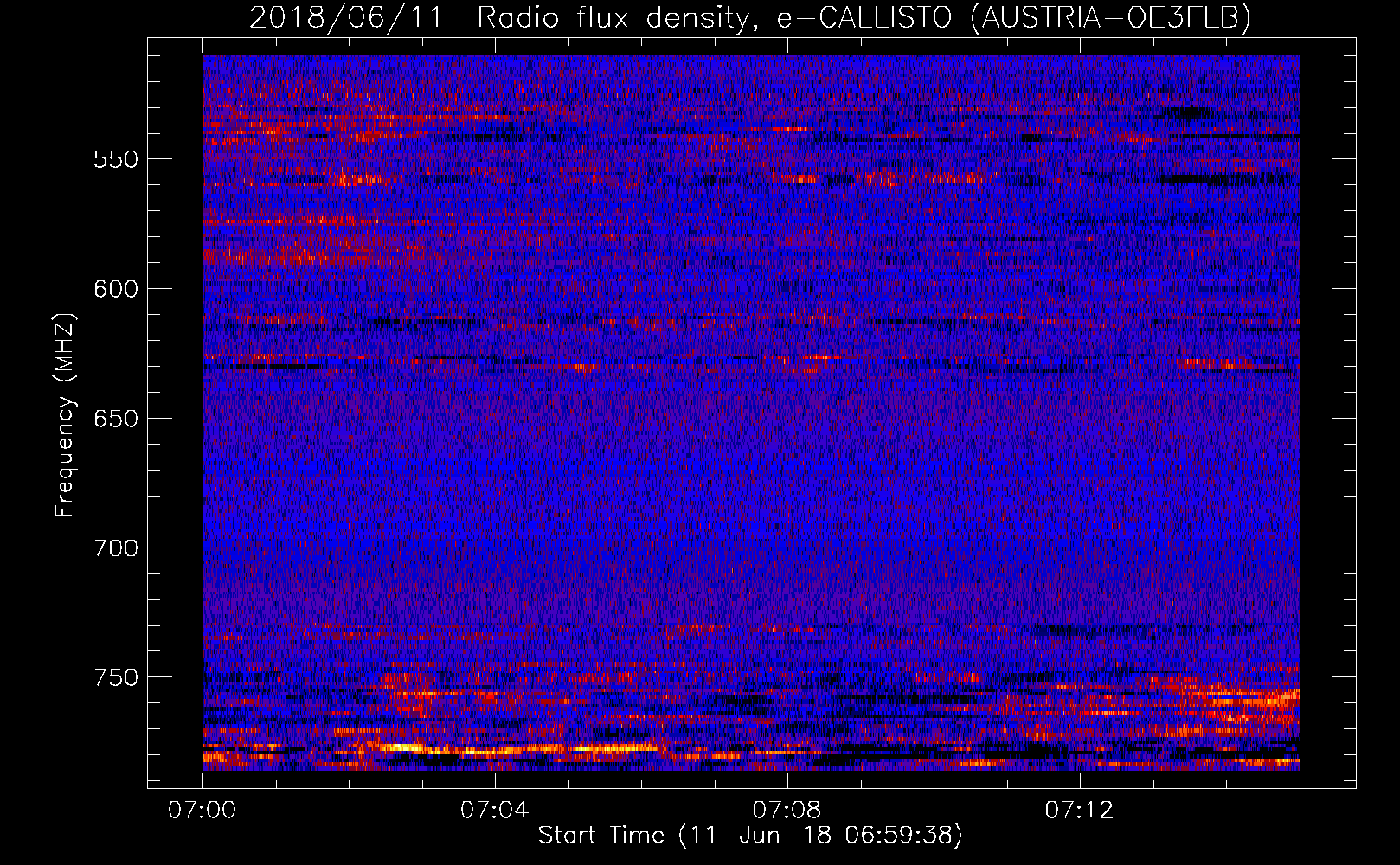Click the 700 frequency tick label

click(x=116, y=548)
